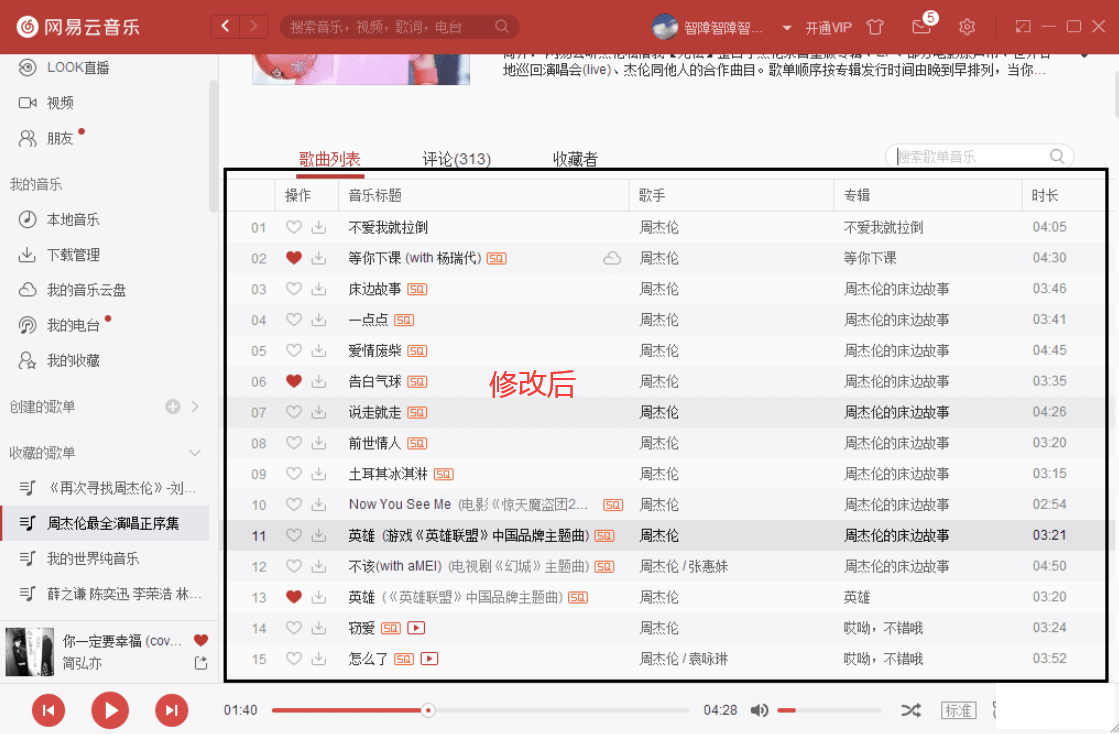Like the song 不爱我就拉倒
Image resolution: width=1119 pixels, height=734 pixels.
[x=293, y=228]
